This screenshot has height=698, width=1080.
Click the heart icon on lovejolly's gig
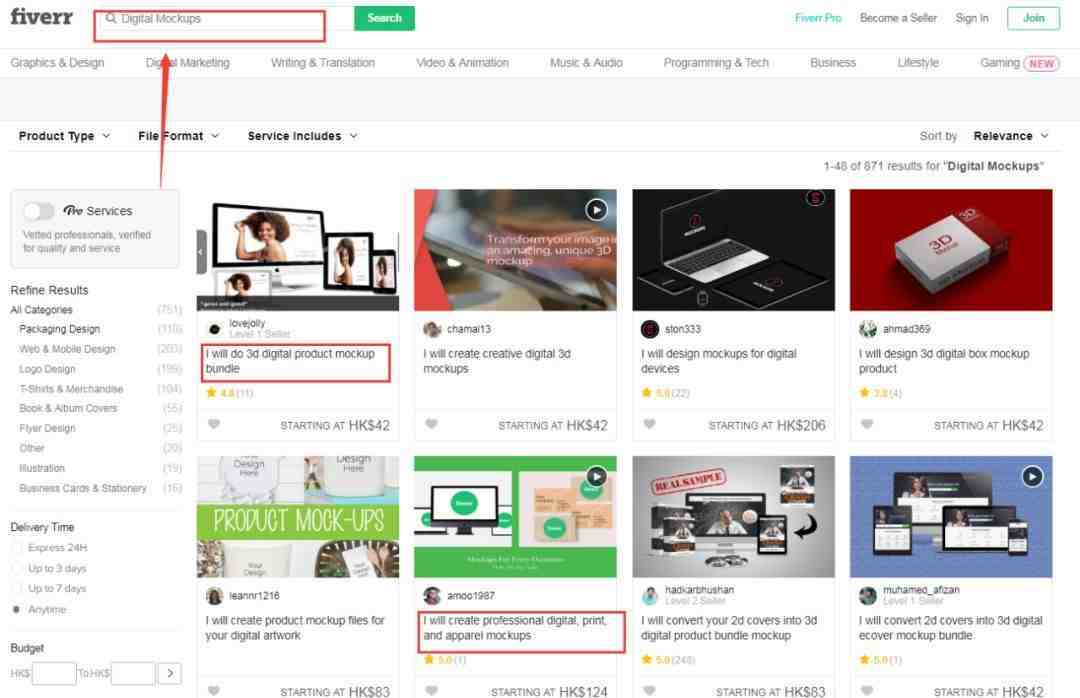tap(214, 424)
